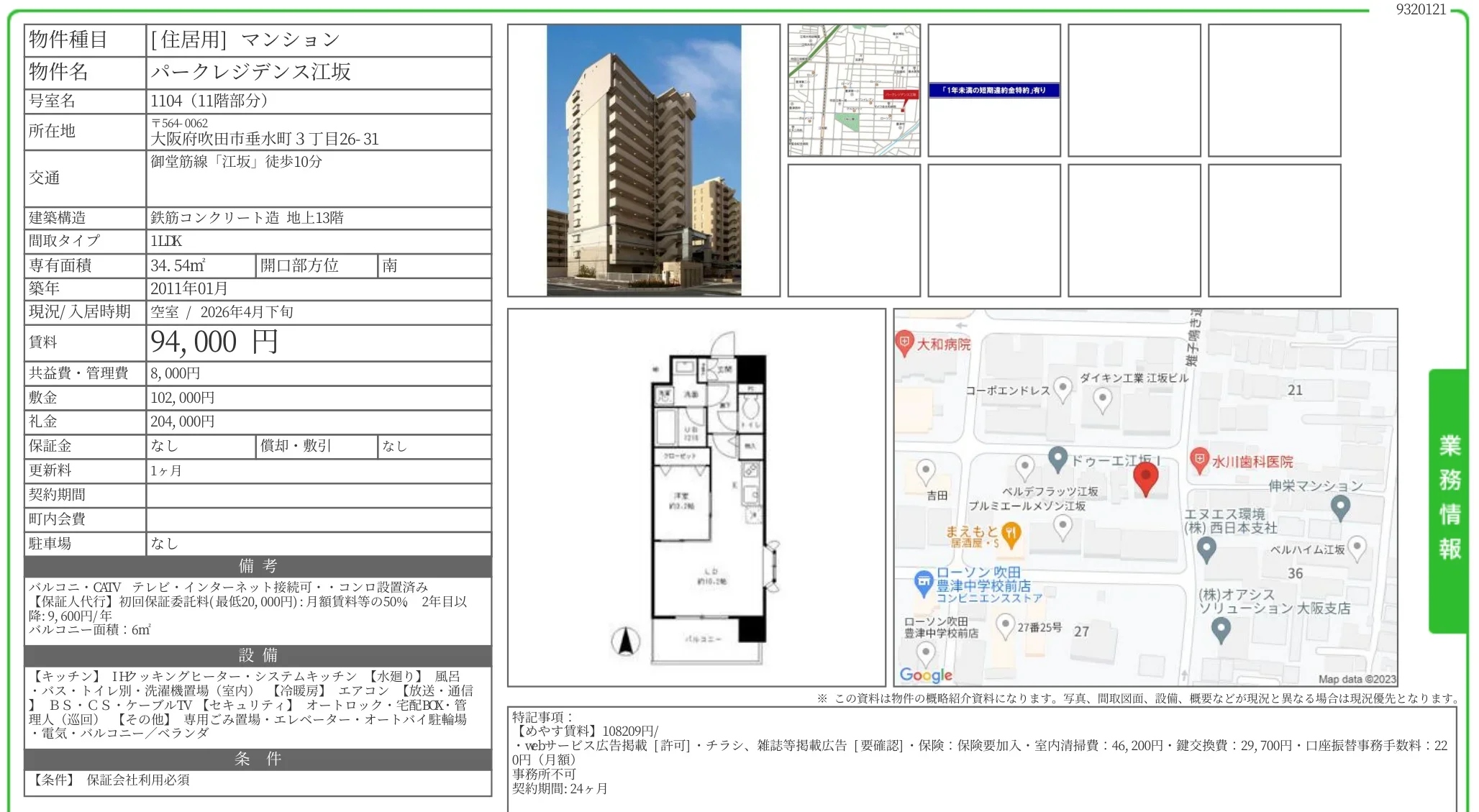The width and height of the screenshot is (1479, 812).
Task: Click the blue Lawson convenience store marker
Action: pyautogui.click(x=923, y=582)
